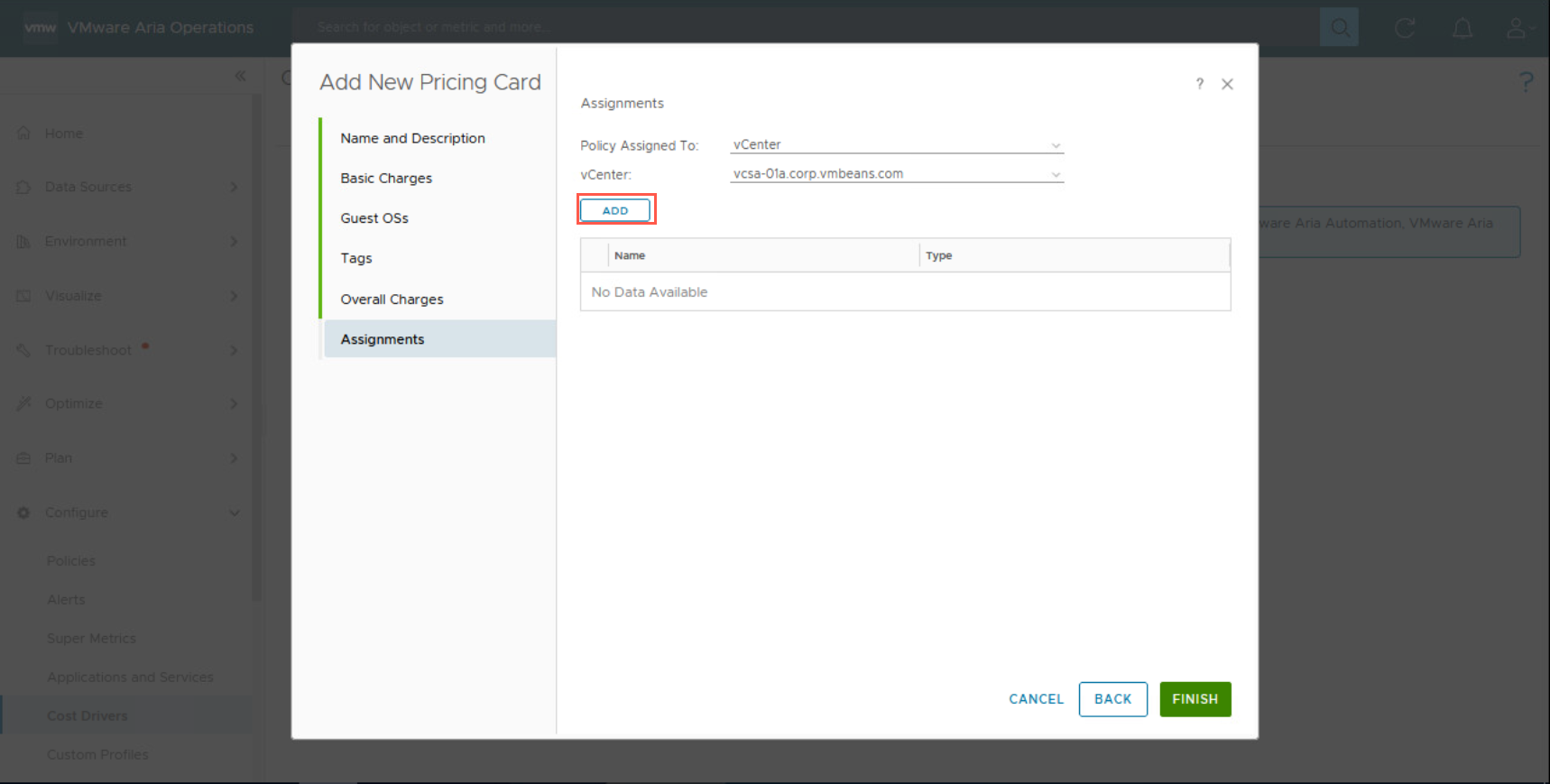
Task: Click the VMware logo in header
Action: (x=40, y=28)
